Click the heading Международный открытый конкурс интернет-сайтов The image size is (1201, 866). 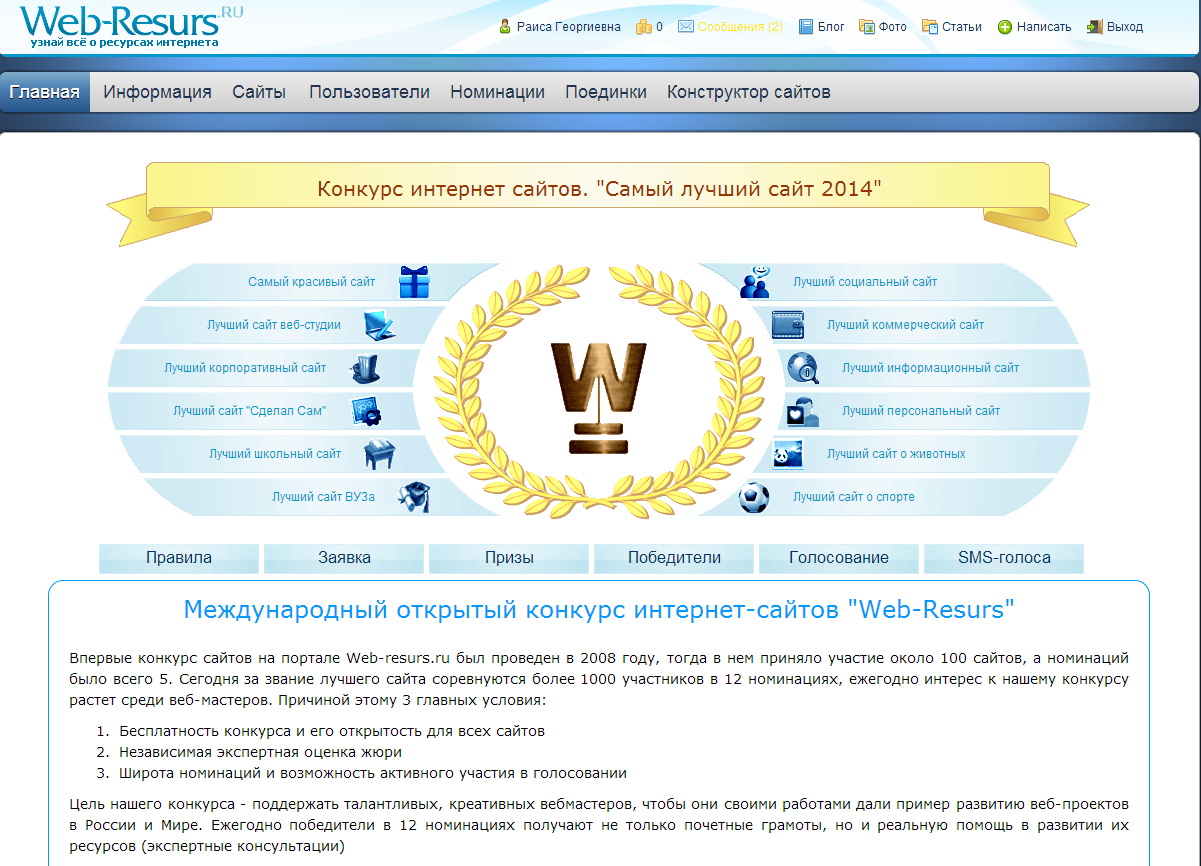point(599,609)
